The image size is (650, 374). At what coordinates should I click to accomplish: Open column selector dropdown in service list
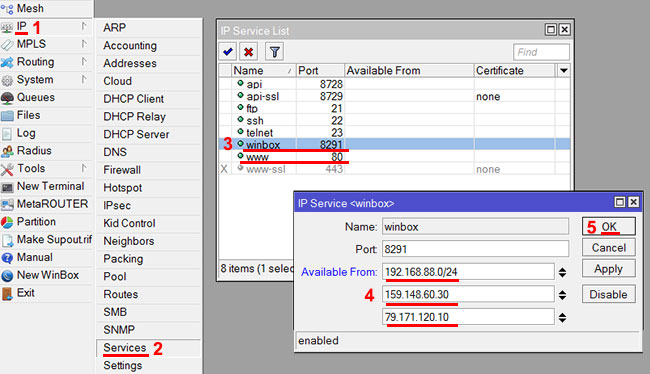(x=563, y=70)
